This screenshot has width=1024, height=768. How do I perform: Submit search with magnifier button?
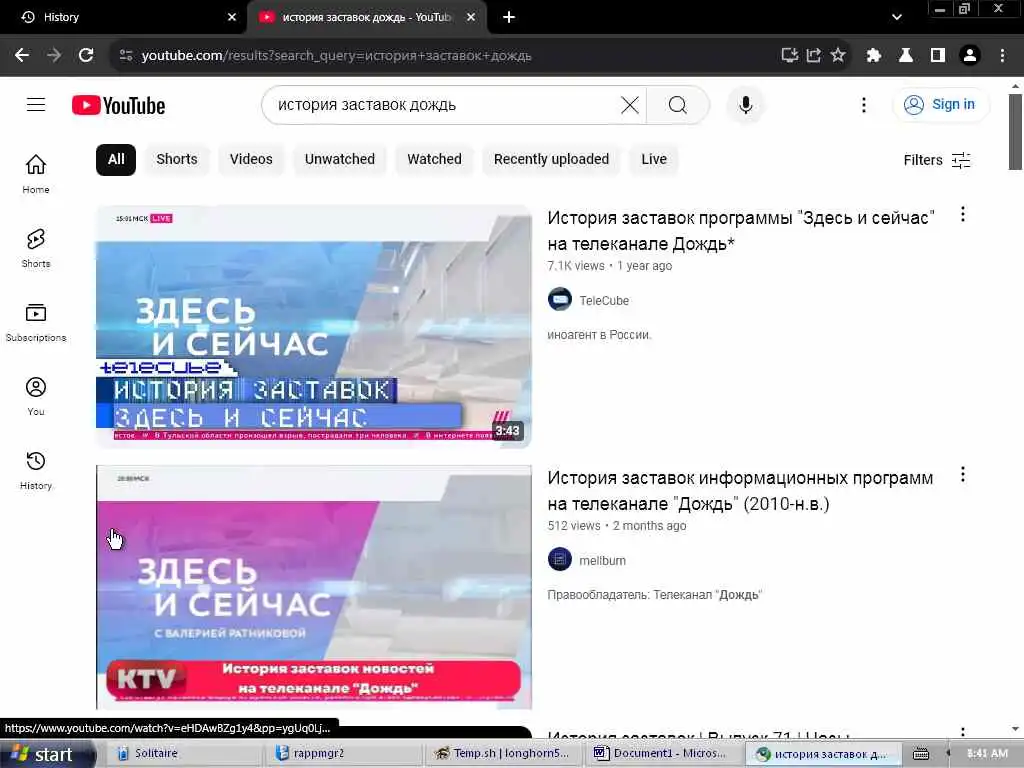[678, 104]
